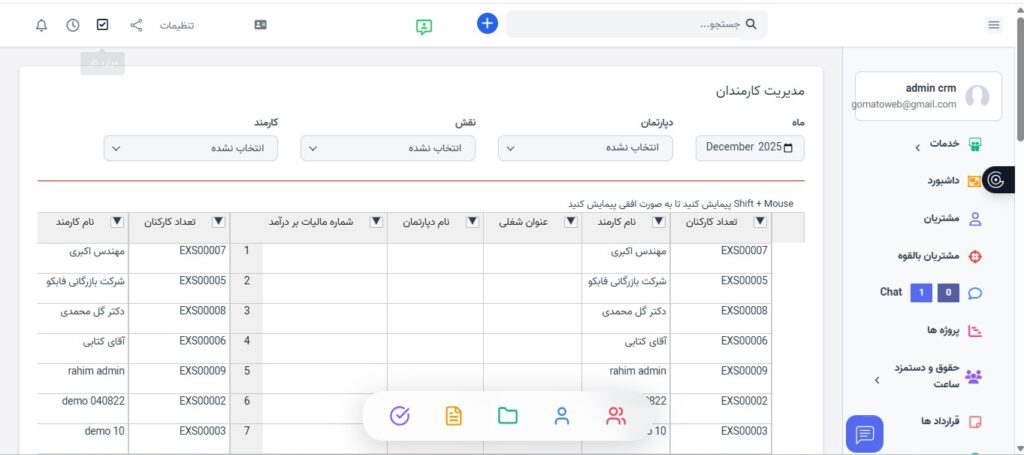1024x455 pixels.
Task: Click the داشبورد sidebar icon
Action: [x=974, y=181]
